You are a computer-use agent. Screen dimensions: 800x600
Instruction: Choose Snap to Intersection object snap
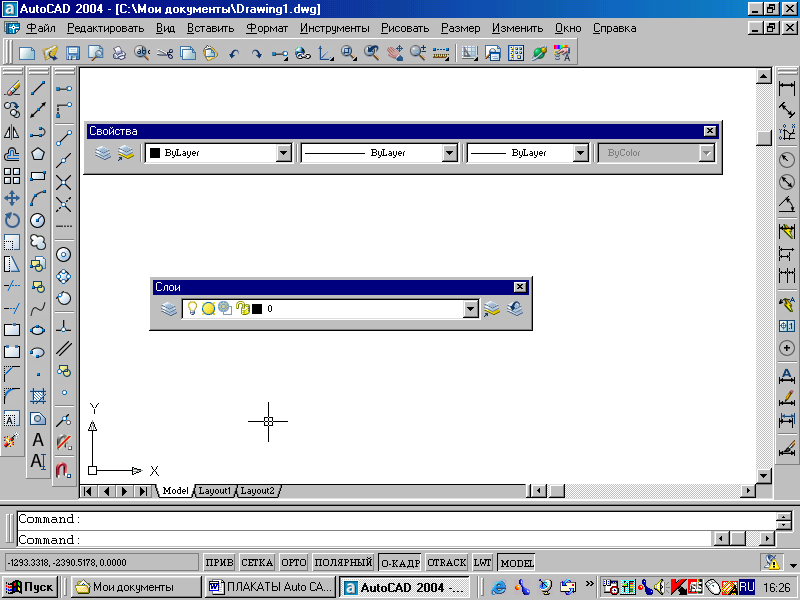[64, 182]
